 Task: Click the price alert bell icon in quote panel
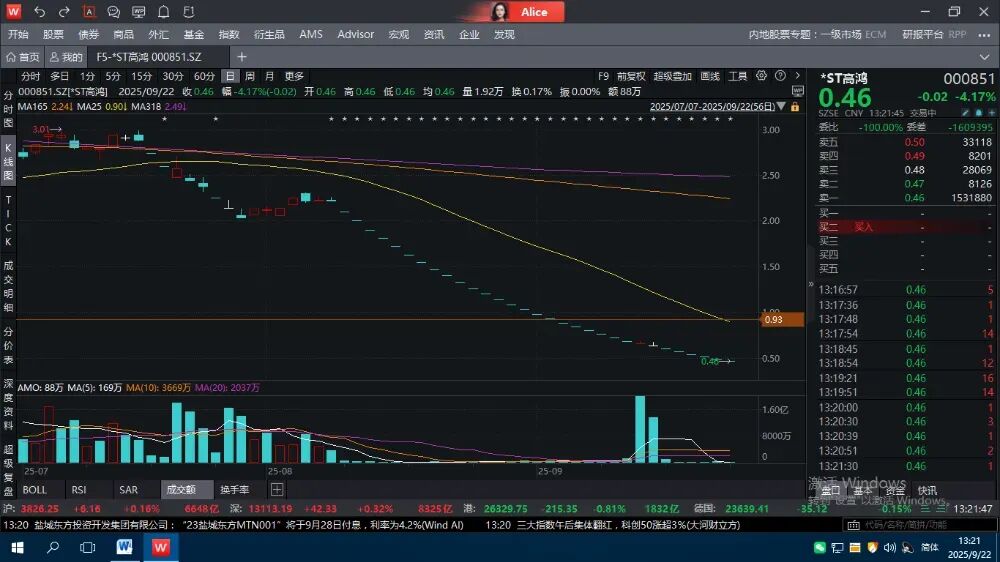[x=979, y=113]
